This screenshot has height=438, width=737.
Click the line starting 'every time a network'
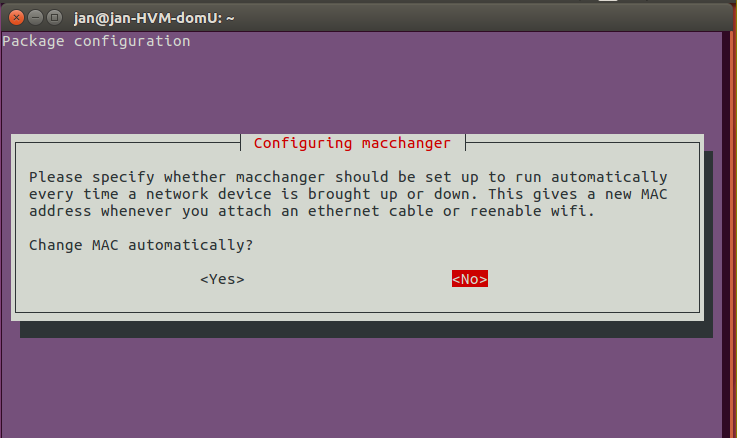pyautogui.click(x=348, y=194)
